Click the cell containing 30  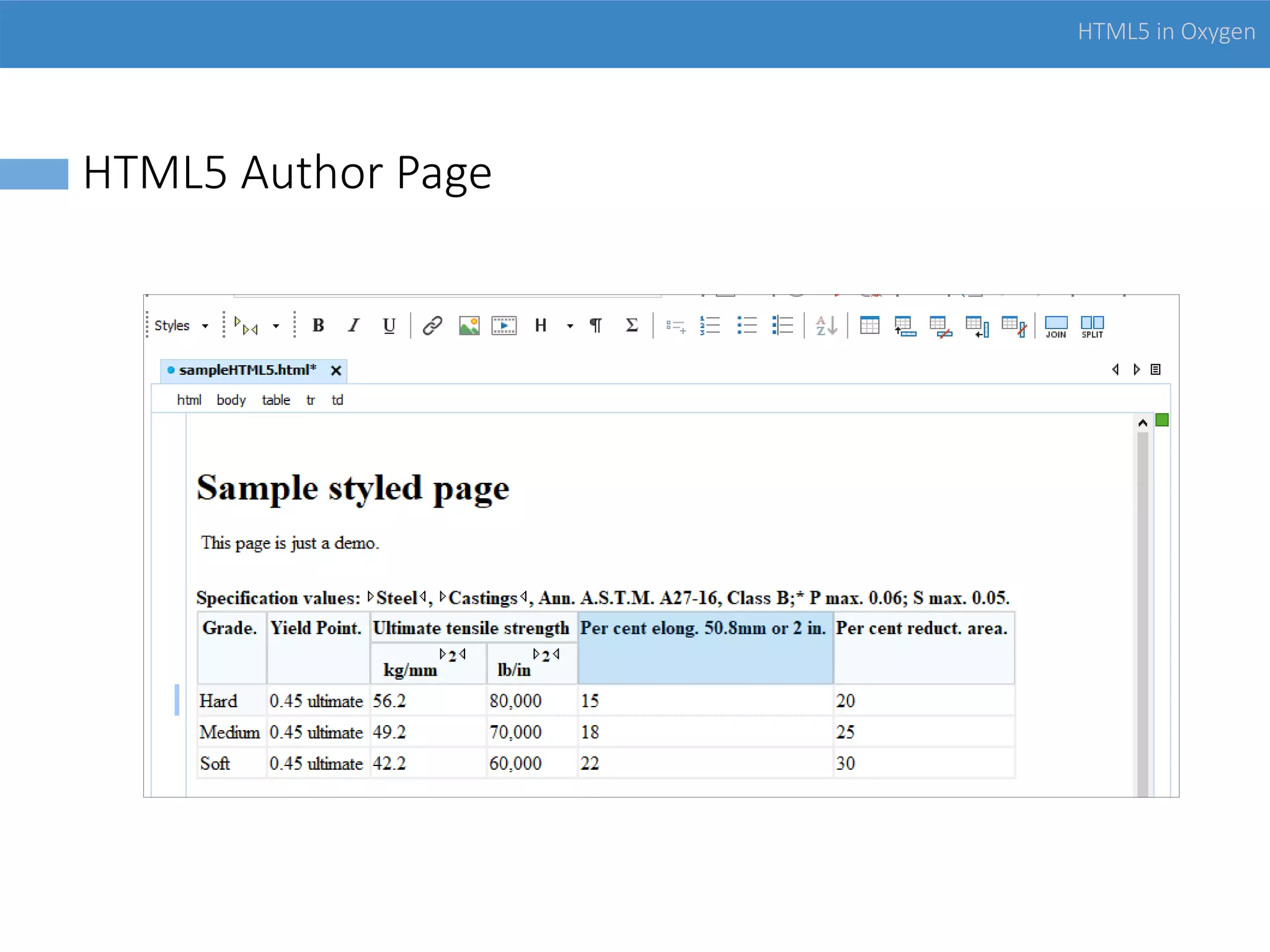tap(924, 764)
